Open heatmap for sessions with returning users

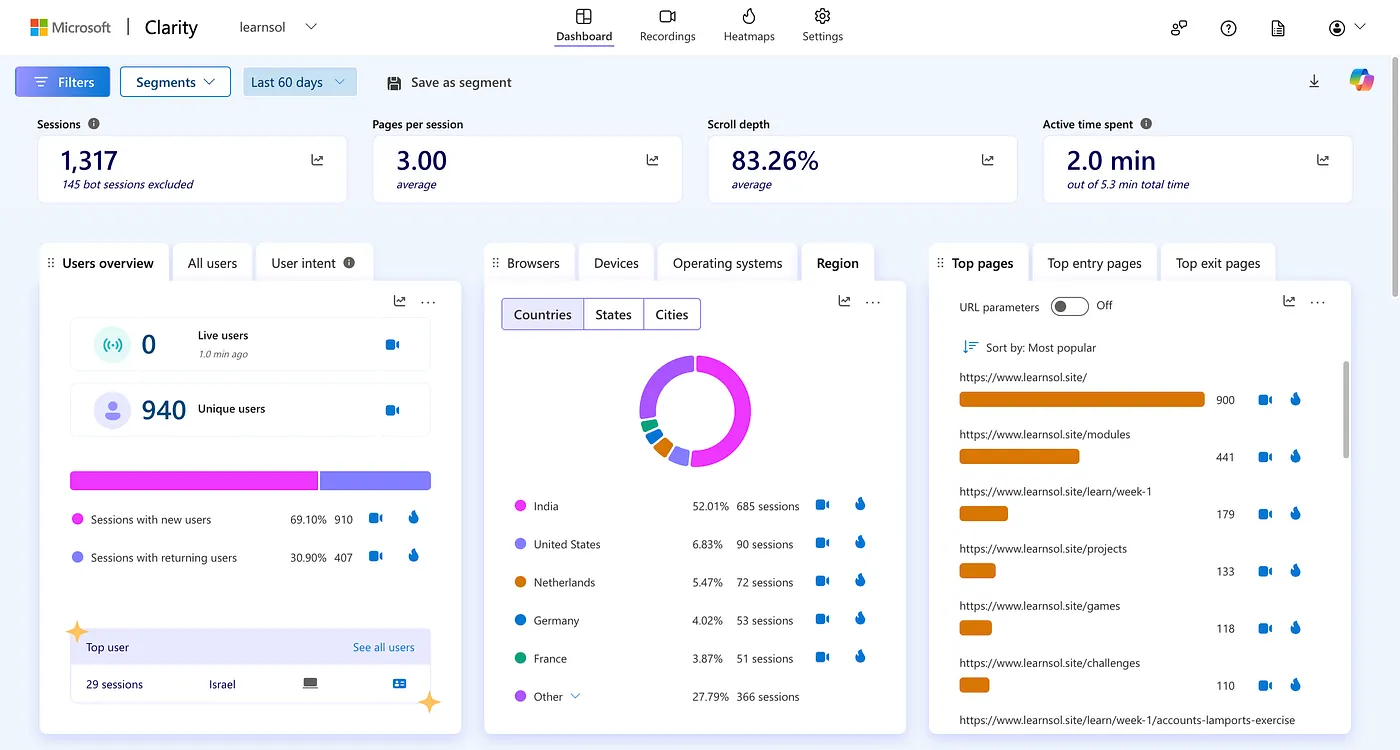(413, 555)
